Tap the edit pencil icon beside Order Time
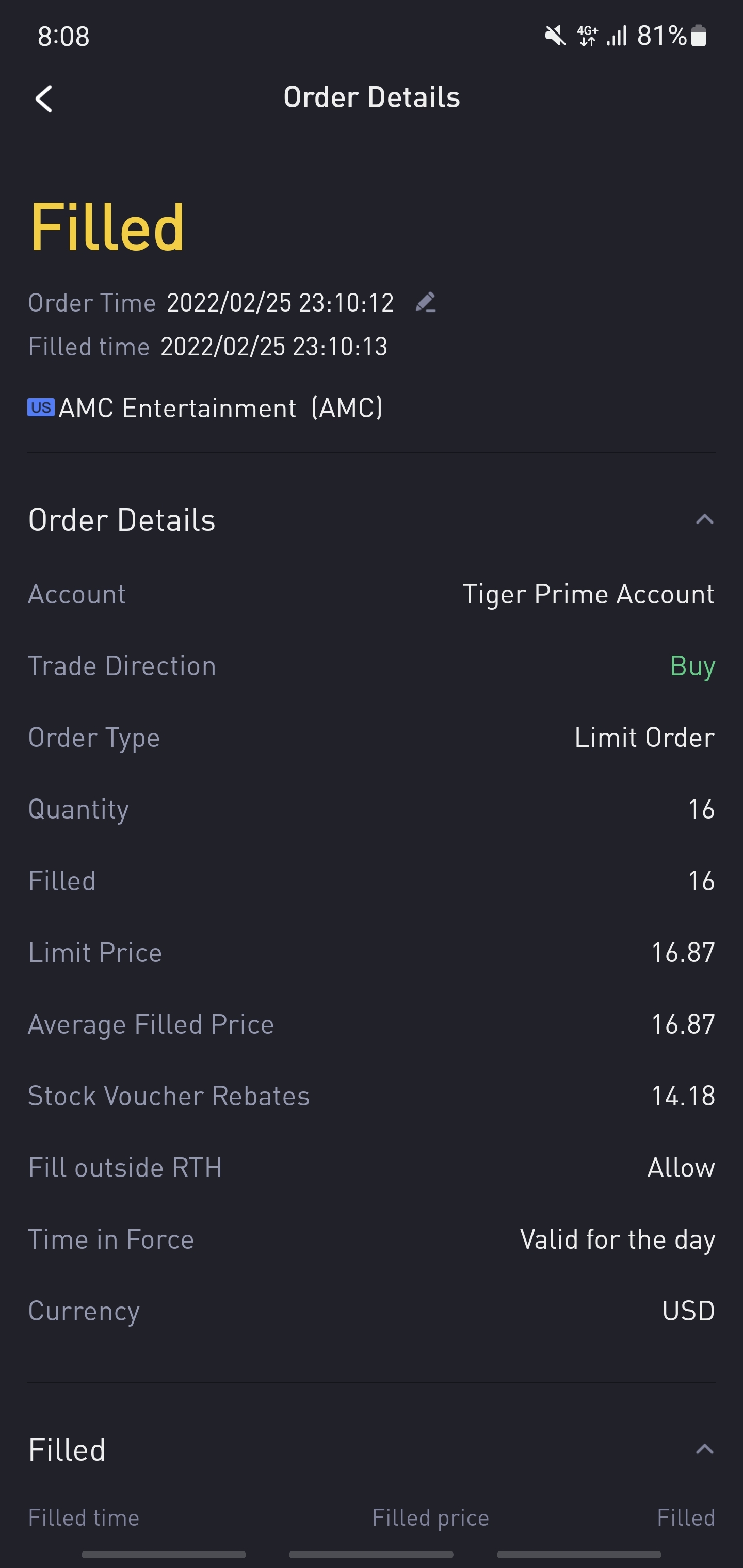The image size is (743, 1568). click(x=425, y=302)
